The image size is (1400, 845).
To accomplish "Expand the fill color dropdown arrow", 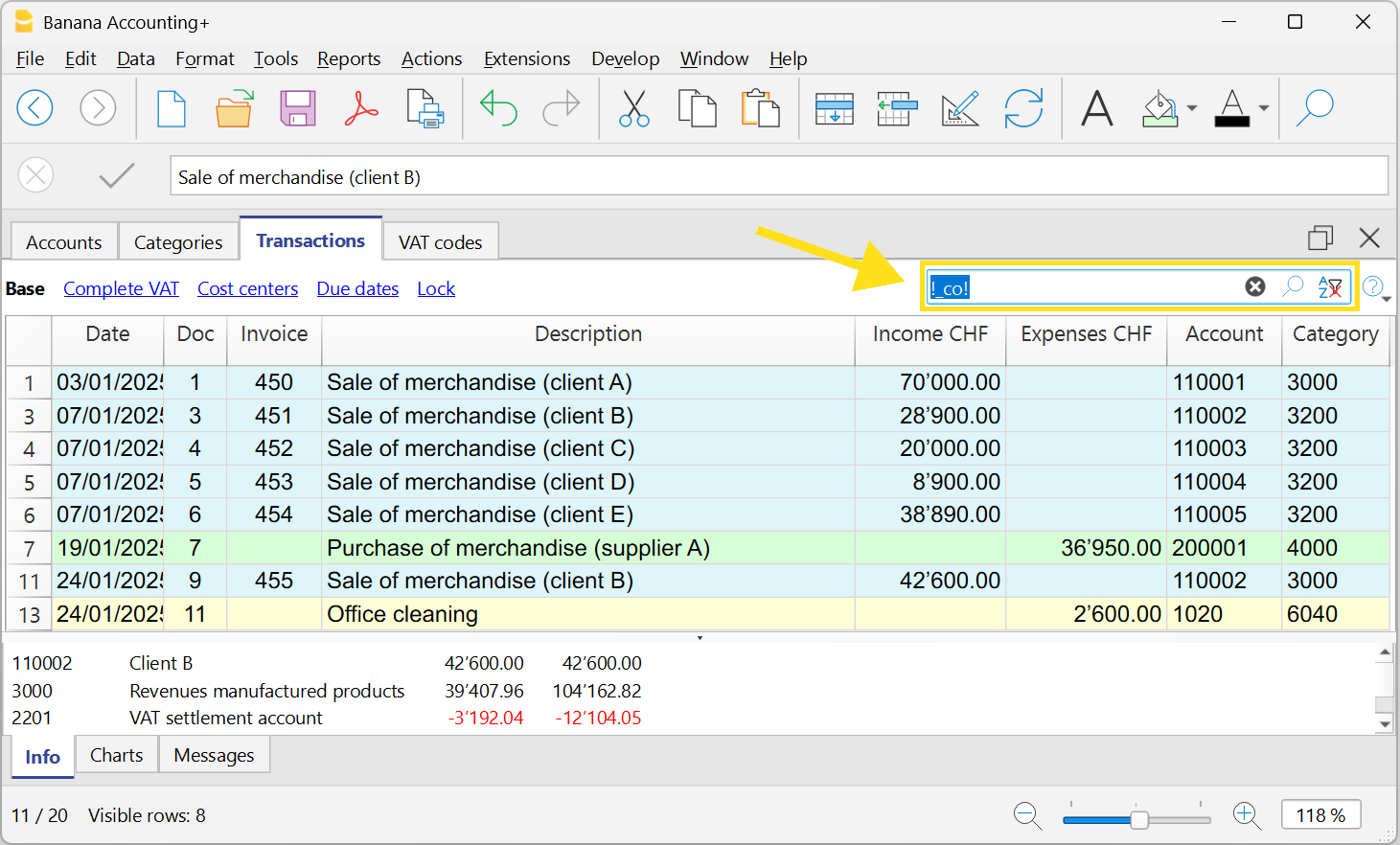I will click(1192, 108).
